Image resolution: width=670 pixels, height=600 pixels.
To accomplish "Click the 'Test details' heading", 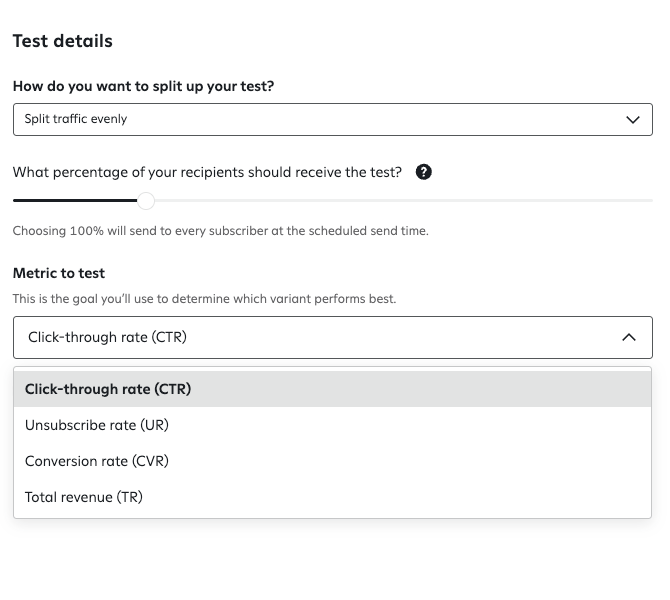I will [x=62, y=41].
